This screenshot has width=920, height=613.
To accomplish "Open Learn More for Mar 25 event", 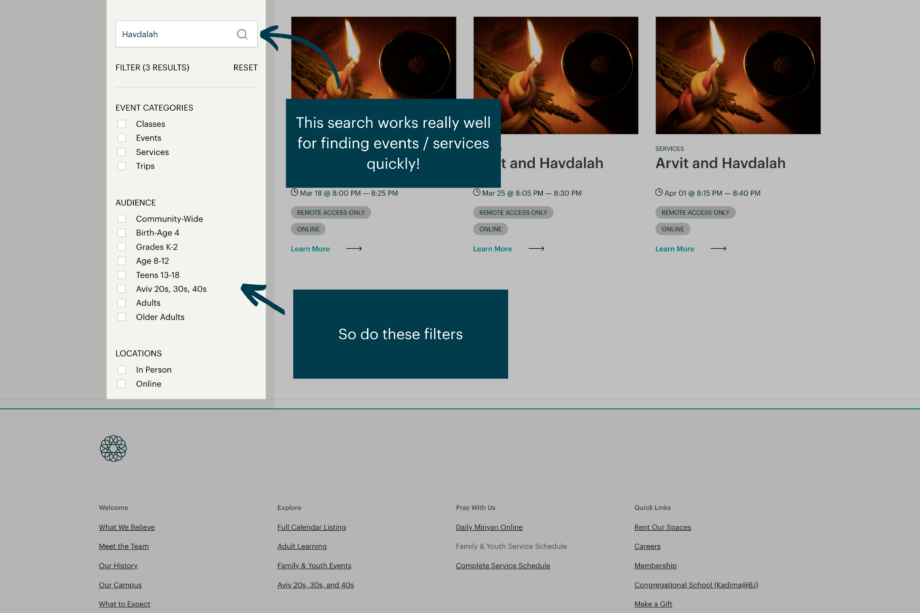I will click(492, 249).
